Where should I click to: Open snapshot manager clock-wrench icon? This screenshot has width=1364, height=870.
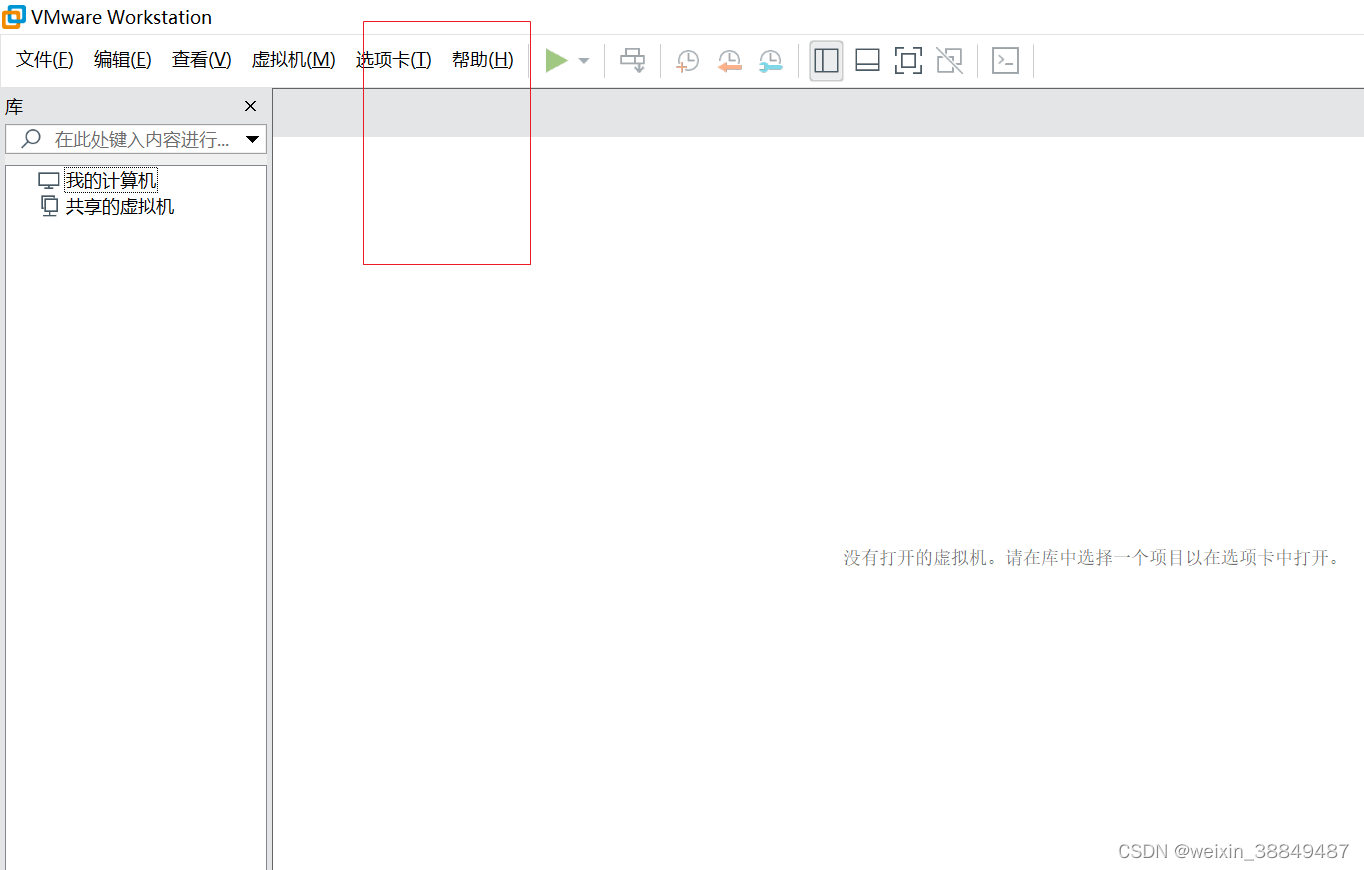770,61
